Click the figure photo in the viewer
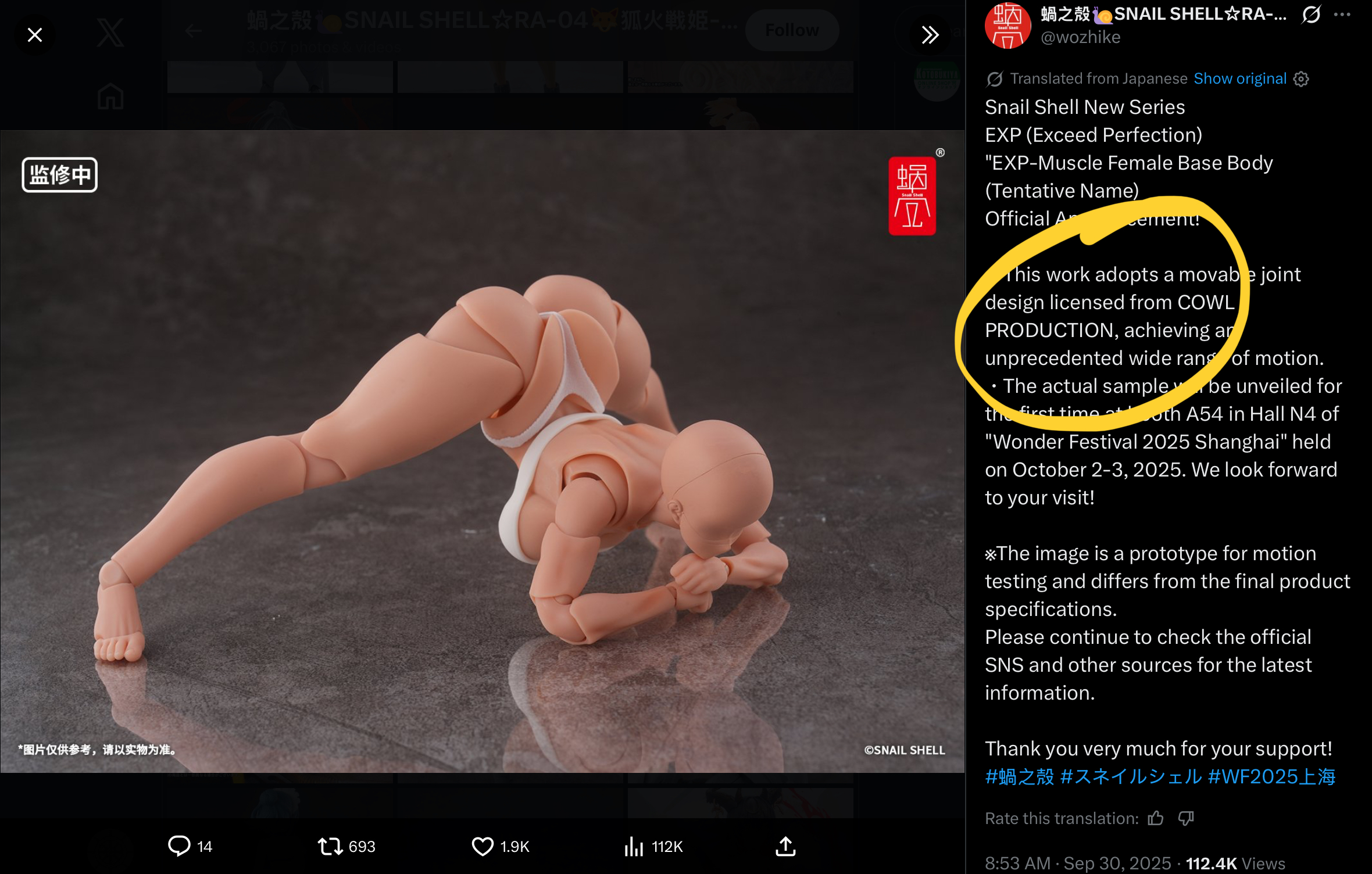 483,451
